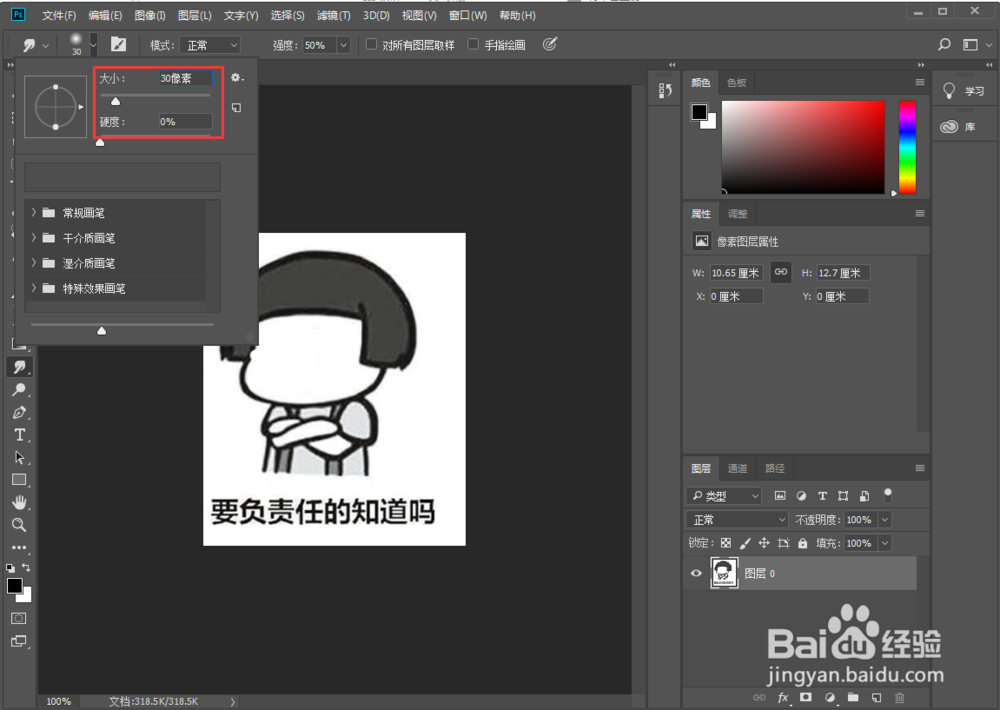Create new adjustment layer icon
The height and width of the screenshot is (710, 1000).
pyautogui.click(x=830, y=697)
